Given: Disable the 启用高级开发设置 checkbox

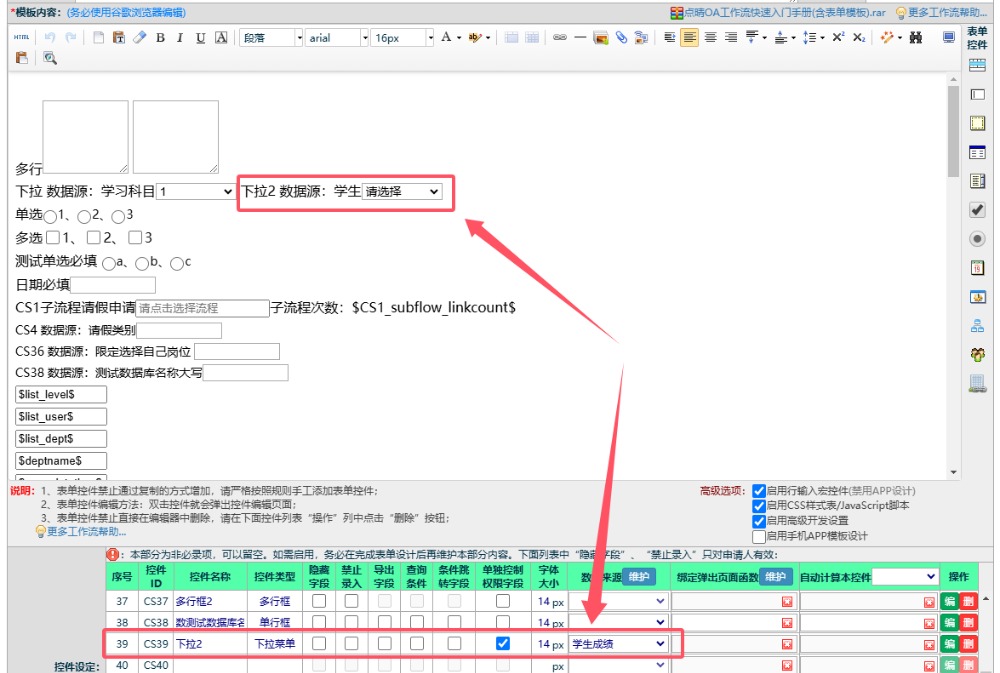Looking at the screenshot, I should pyautogui.click(x=759, y=521).
